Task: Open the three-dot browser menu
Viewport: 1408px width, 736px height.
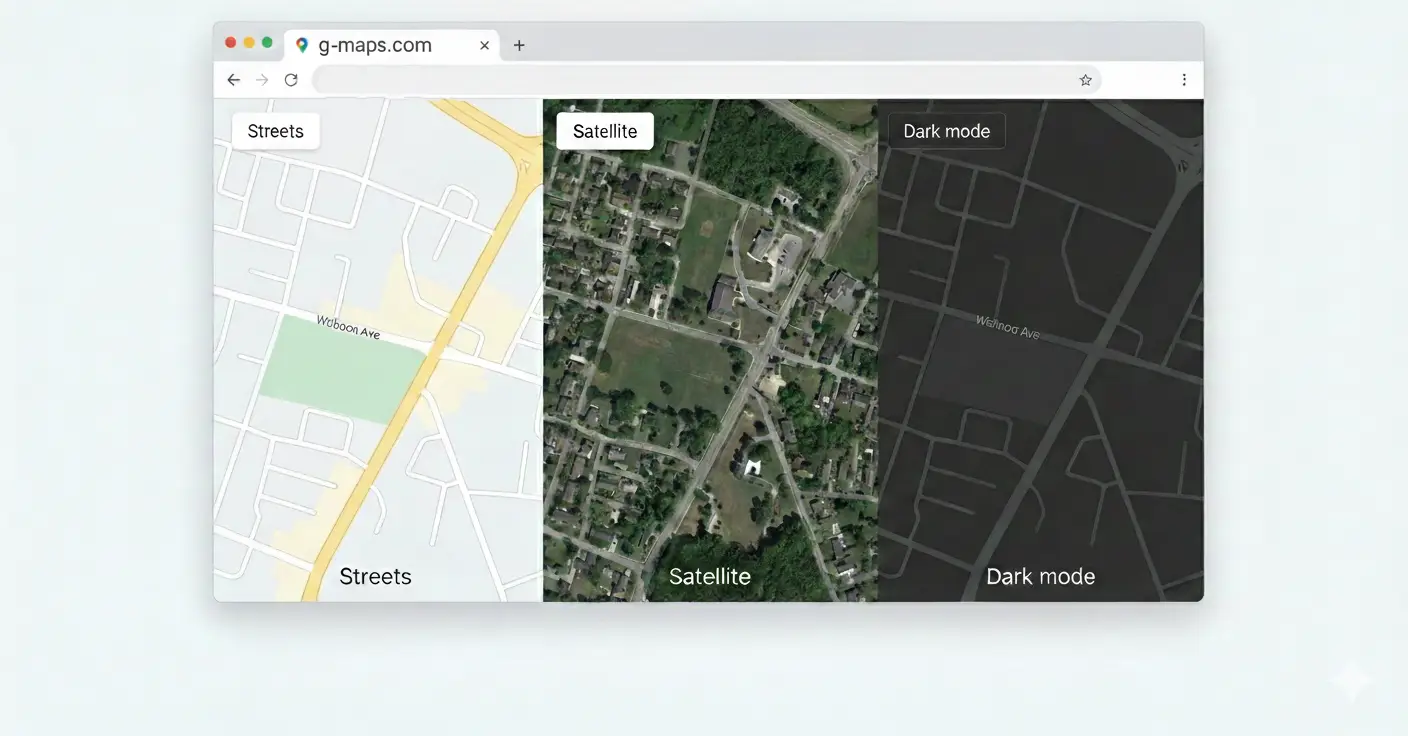Action: (x=1184, y=80)
